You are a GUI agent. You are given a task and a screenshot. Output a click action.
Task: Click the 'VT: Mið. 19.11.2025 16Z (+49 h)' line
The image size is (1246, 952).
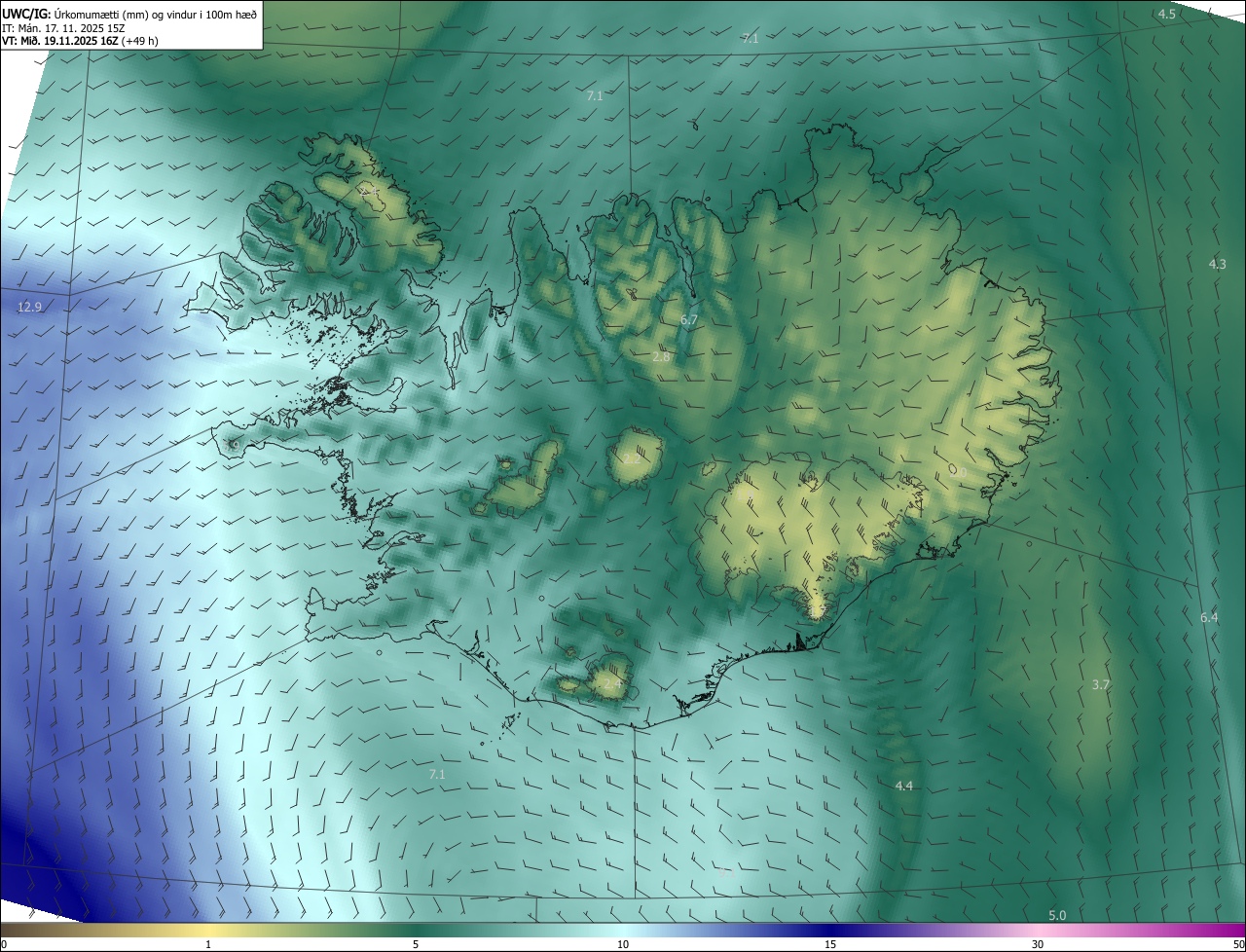click(x=80, y=42)
